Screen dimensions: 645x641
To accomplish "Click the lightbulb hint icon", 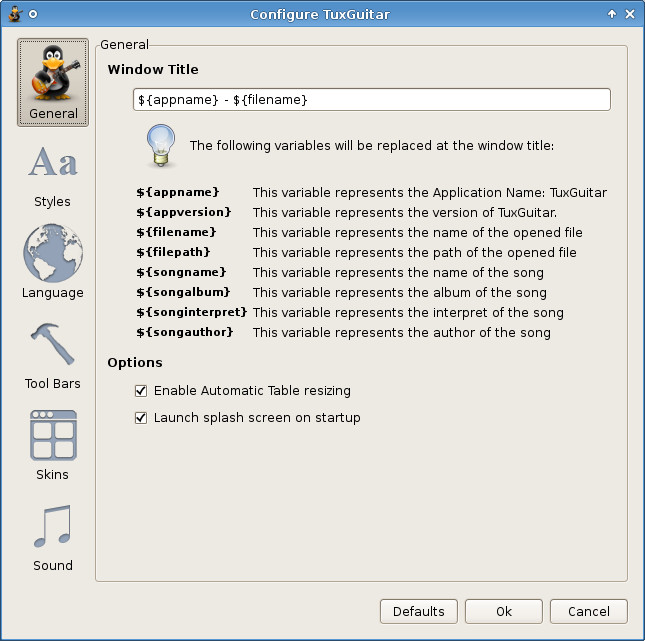I will (161, 146).
